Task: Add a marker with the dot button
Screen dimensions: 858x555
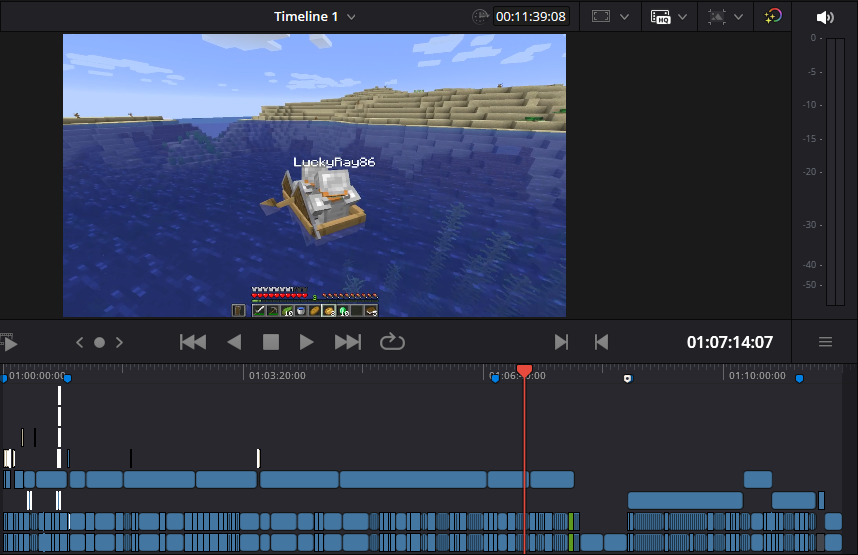Action: click(x=99, y=343)
